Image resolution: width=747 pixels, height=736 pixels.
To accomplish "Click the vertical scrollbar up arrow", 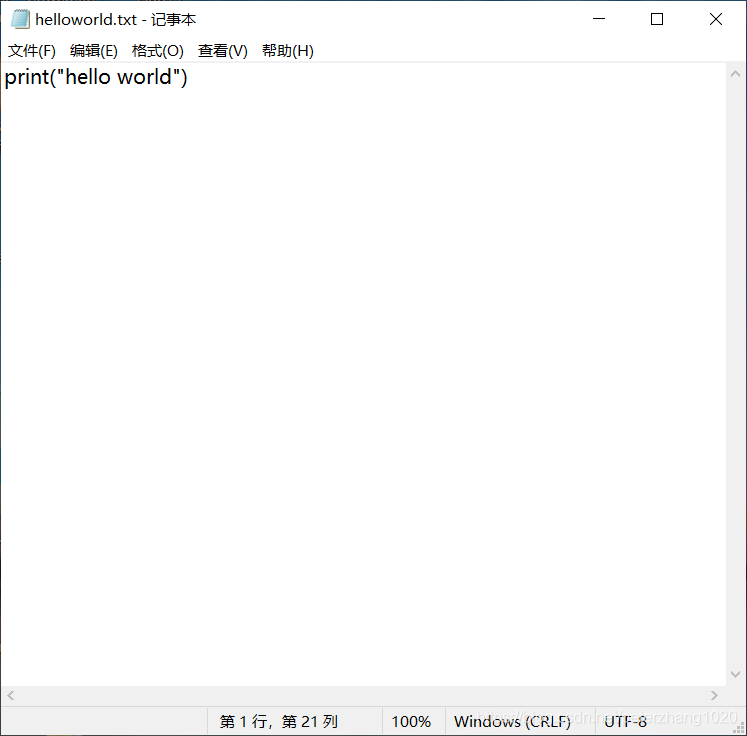I will pos(735,74).
